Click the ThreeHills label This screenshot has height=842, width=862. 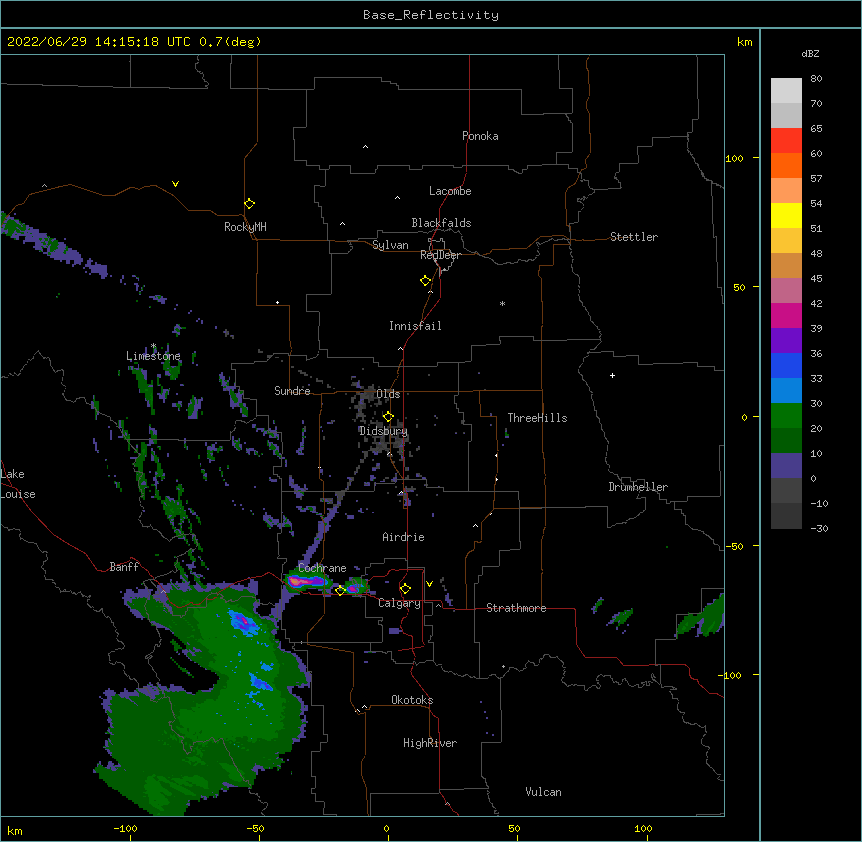click(x=537, y=418)
